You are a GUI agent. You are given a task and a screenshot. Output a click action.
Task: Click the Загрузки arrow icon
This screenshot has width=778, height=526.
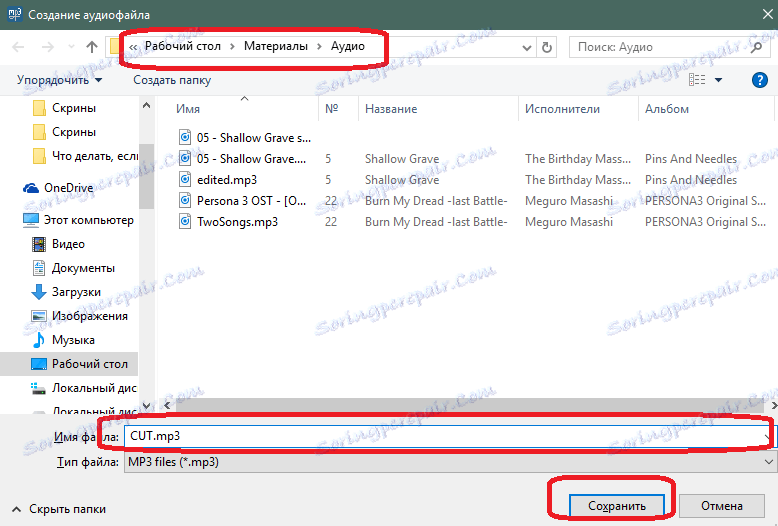(39, 292)
